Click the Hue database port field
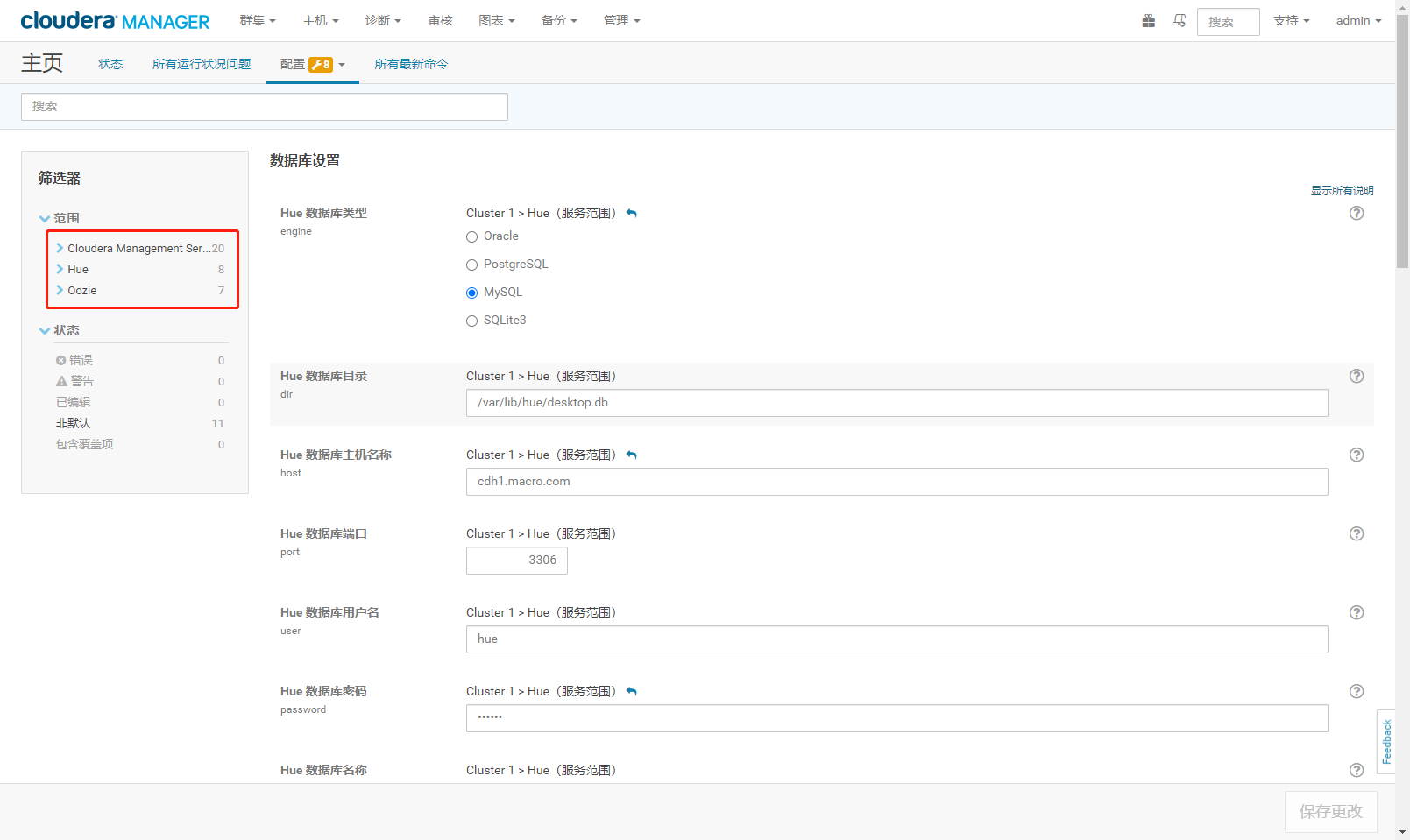The width and height of the screenshot is (1410, 840). point(517,561)
